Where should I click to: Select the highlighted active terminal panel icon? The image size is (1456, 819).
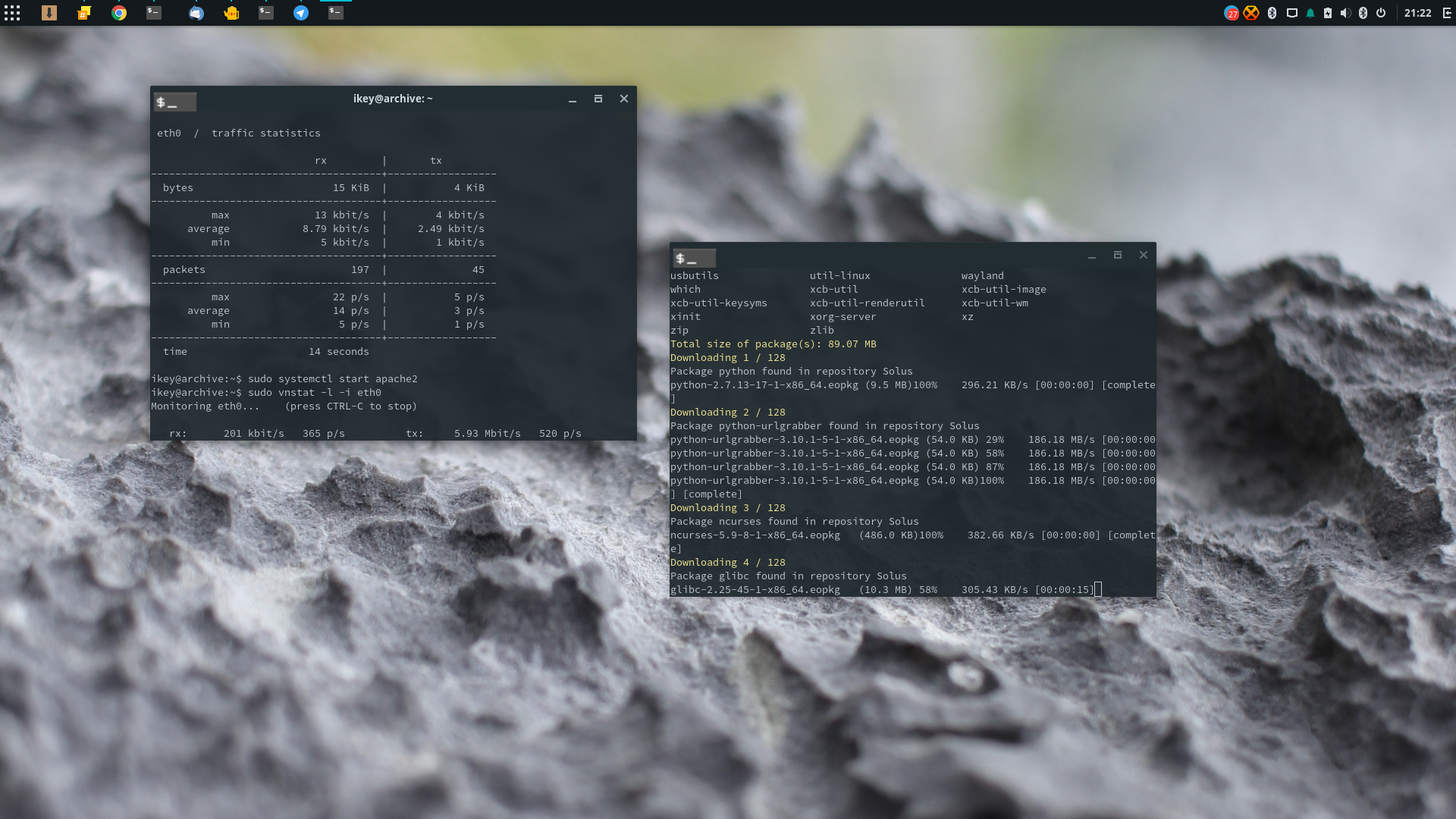click(336, 13)
